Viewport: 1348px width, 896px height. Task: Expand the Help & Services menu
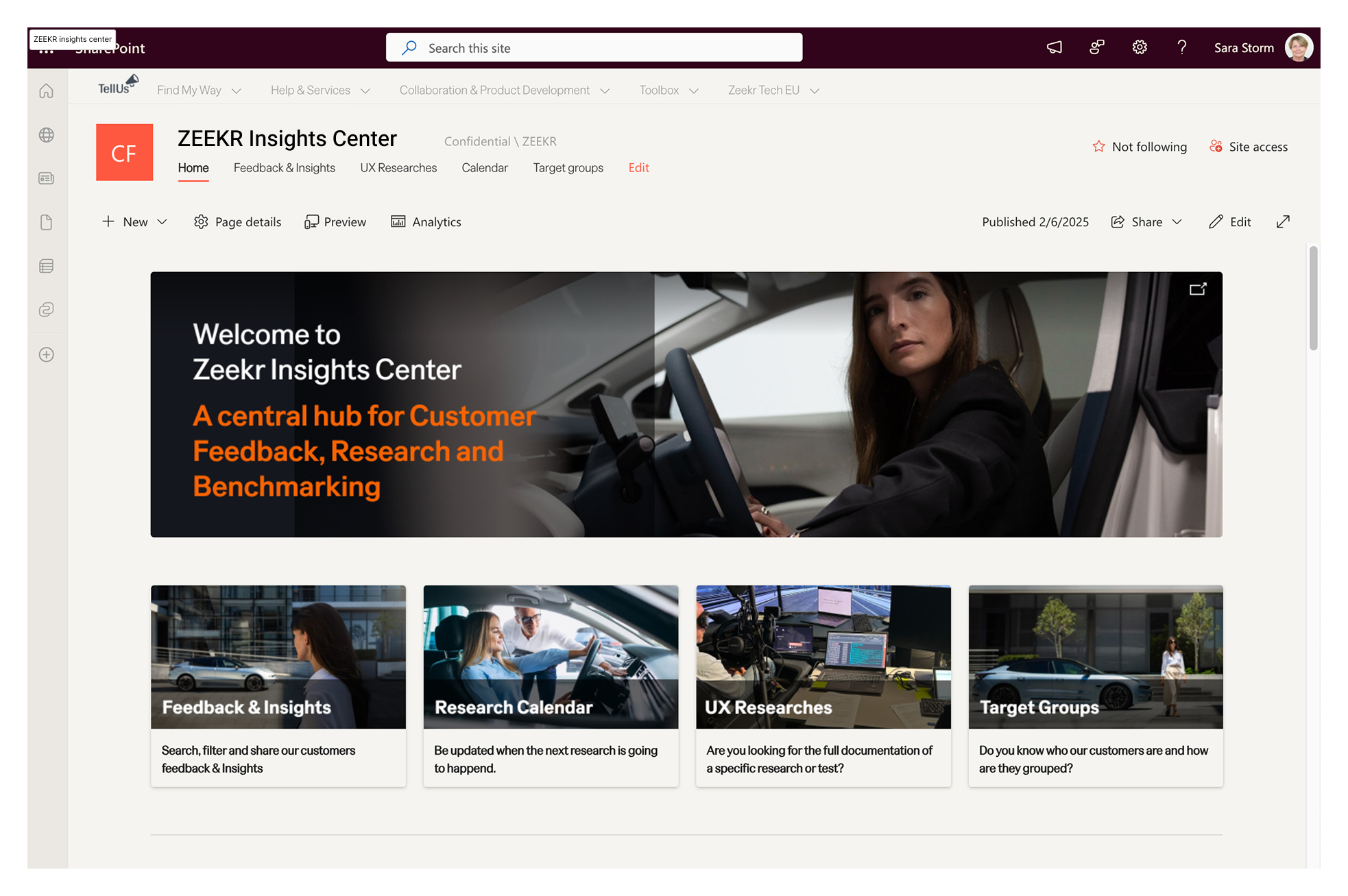coord(320,90)
